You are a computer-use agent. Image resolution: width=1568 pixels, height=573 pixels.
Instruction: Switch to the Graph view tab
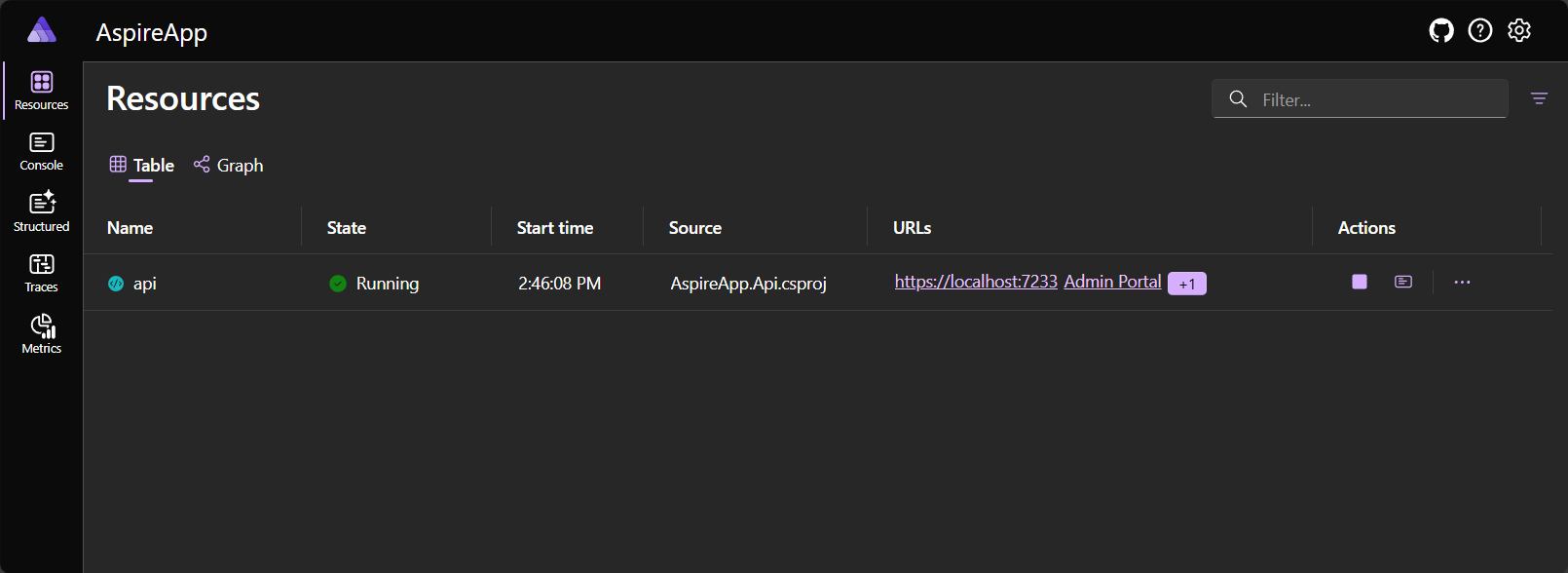229,166
